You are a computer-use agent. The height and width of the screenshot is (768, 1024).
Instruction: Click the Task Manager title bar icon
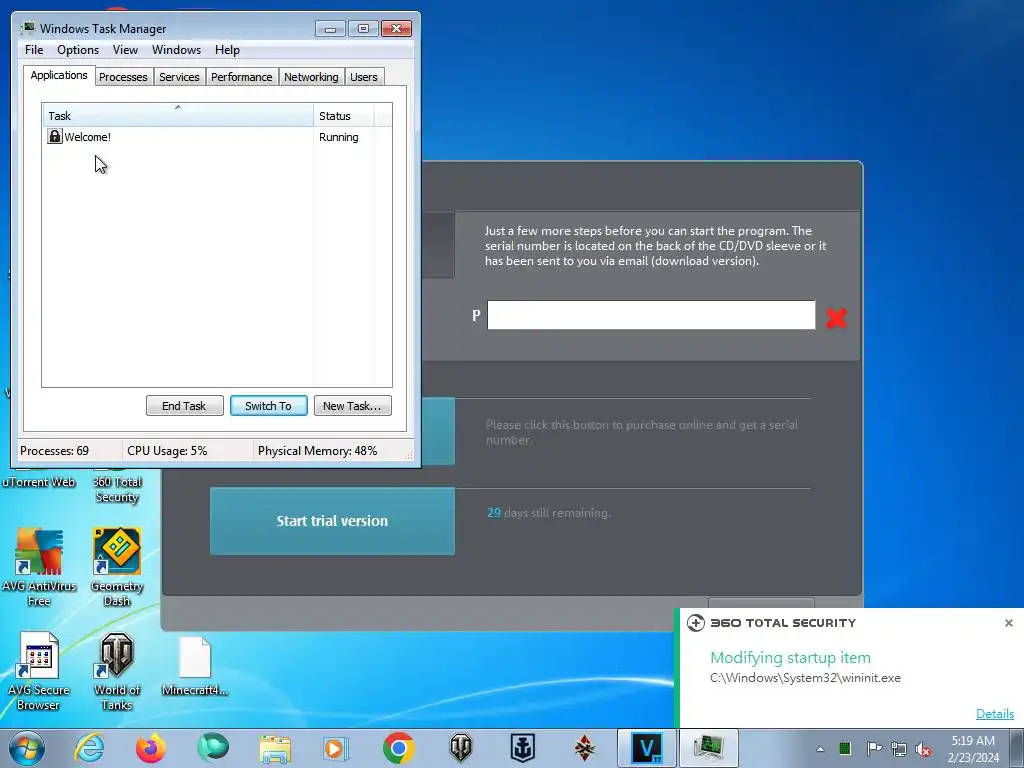[28, 28]
